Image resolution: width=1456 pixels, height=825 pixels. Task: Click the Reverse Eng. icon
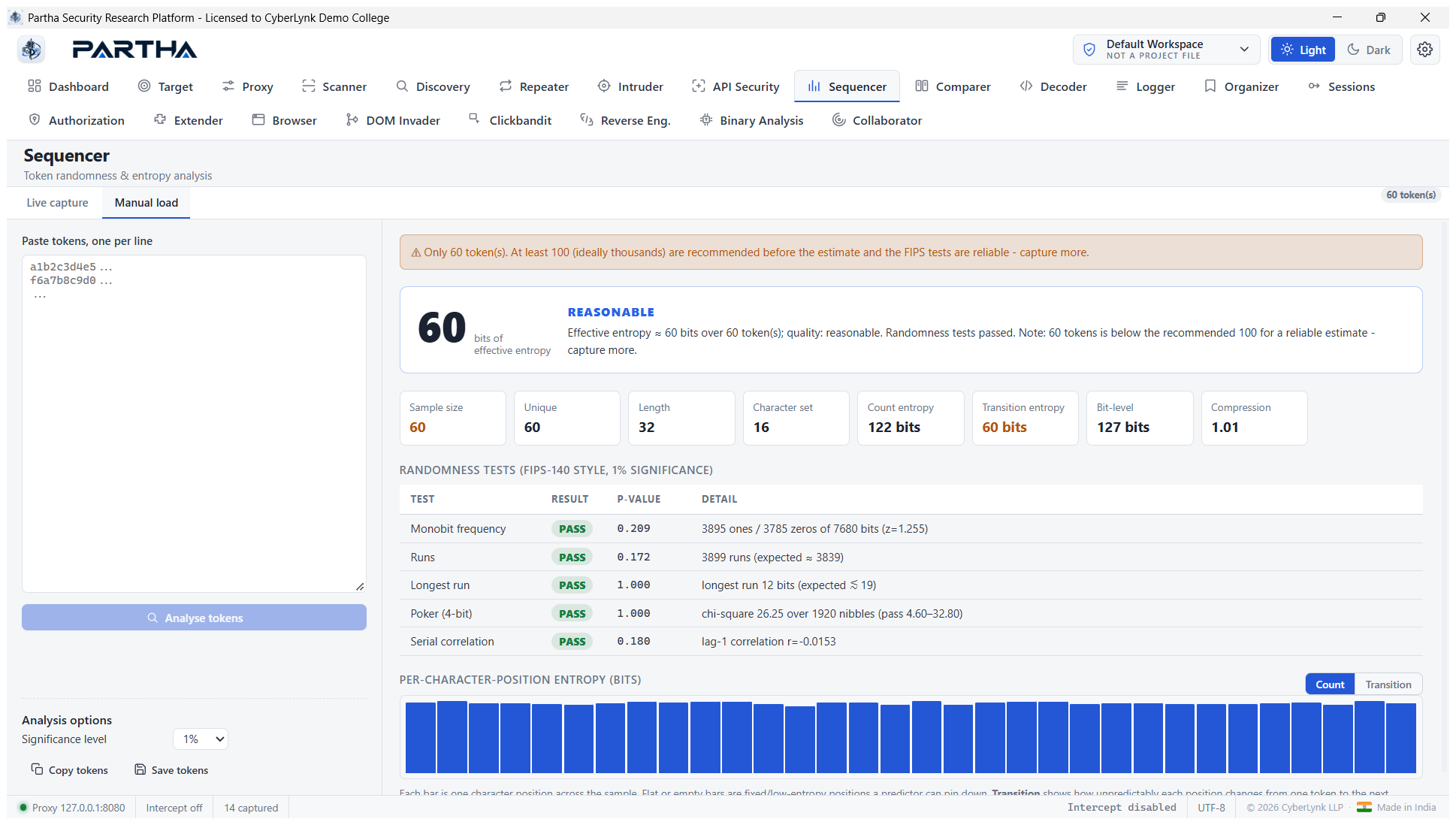(587, 120)
